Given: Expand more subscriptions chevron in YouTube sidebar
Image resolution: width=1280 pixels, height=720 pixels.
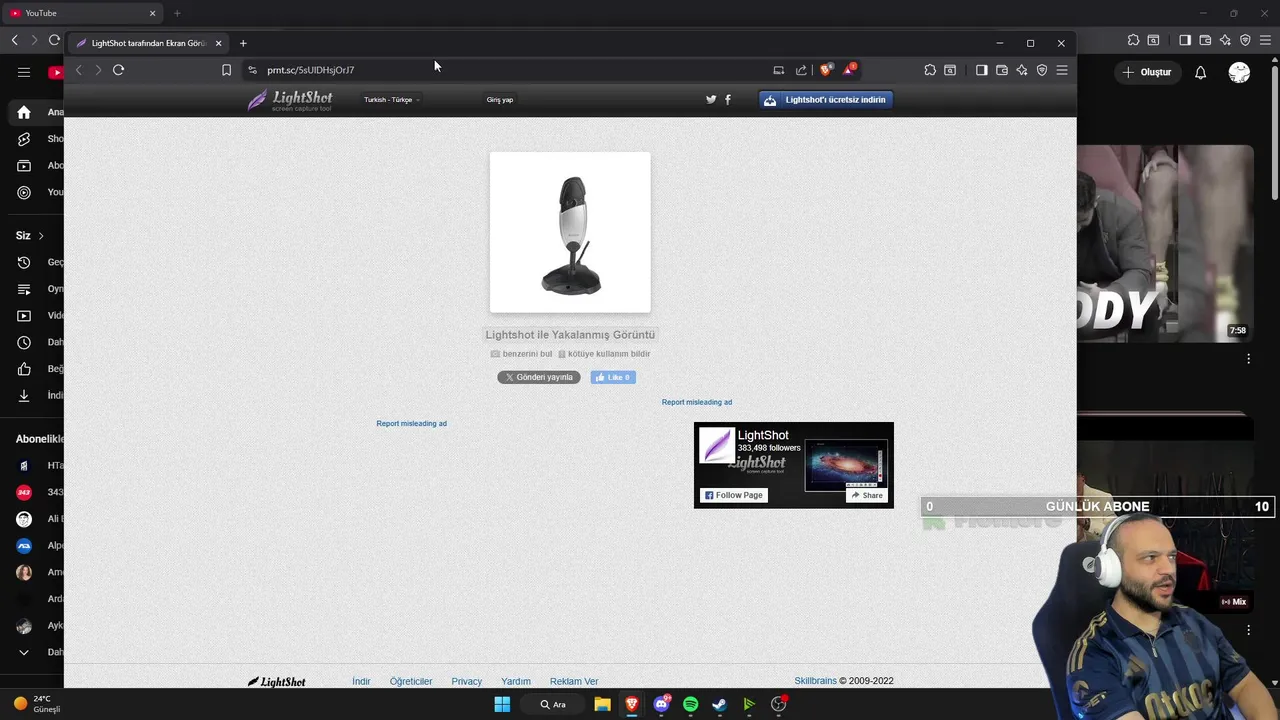Looking at the screenshot, I should 24,652.
